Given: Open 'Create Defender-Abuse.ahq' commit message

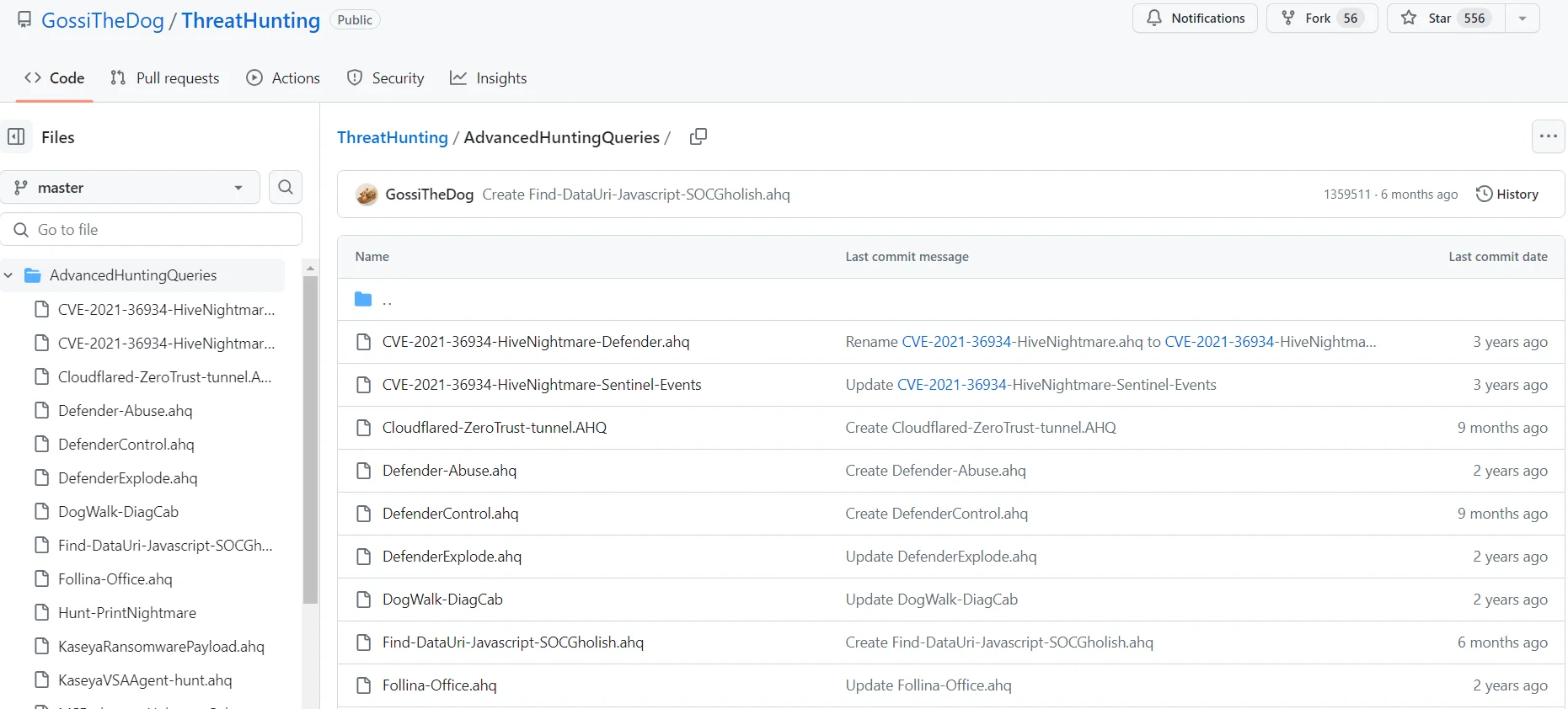Looking at the screenshot, I should pos(936,471).
